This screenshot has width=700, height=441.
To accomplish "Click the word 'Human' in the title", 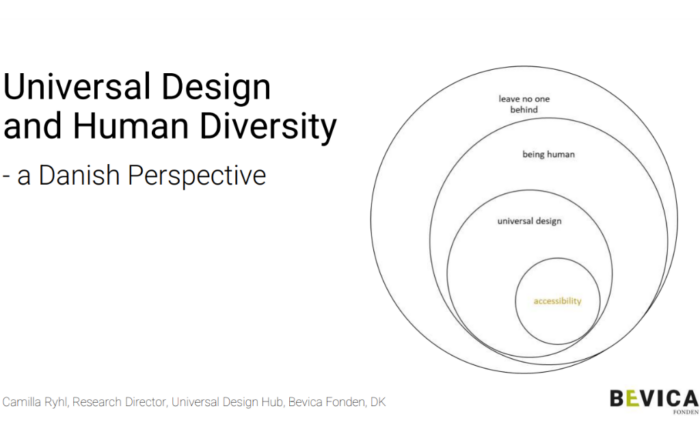I will pyautogui.click(x=123, y=128).
